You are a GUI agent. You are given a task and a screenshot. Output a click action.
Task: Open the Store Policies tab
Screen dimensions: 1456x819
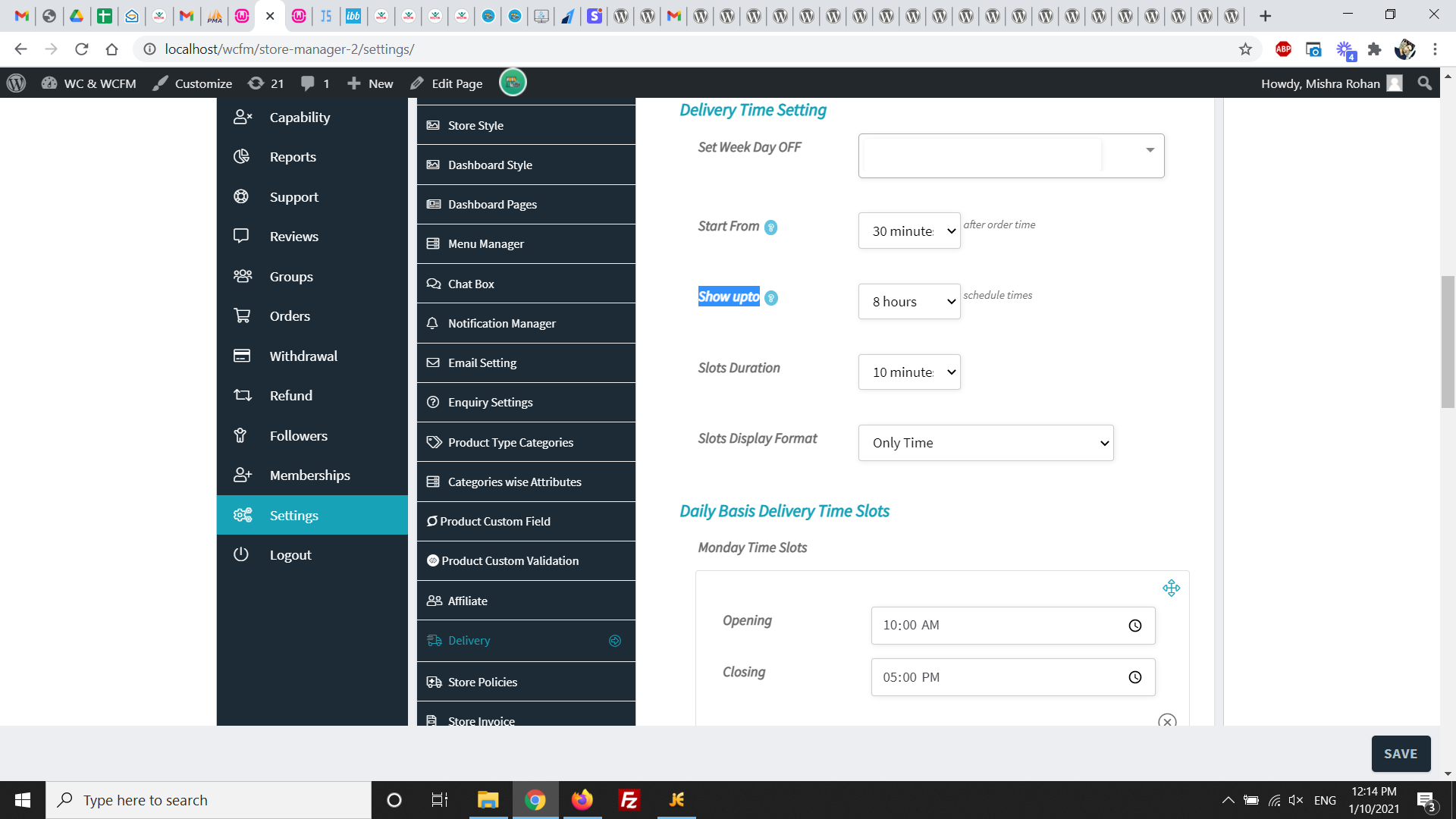[526, 682]
